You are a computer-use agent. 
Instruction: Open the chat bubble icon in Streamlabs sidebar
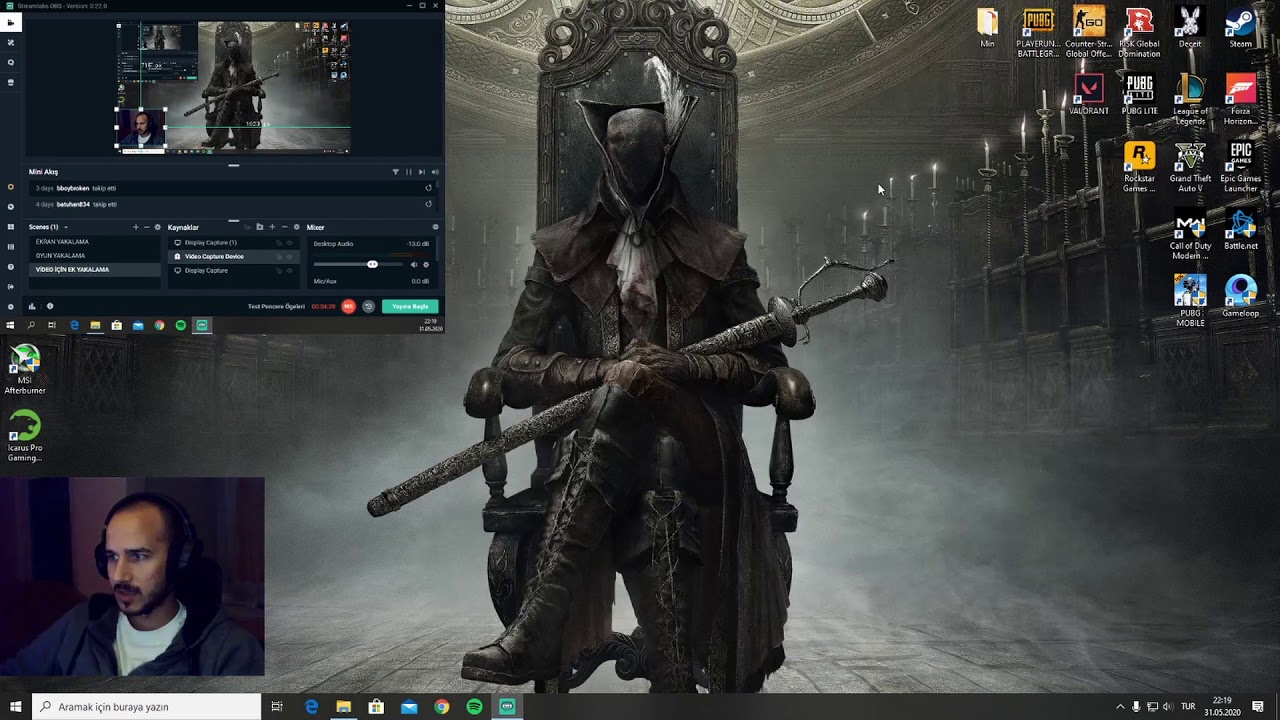pos(11,62)
